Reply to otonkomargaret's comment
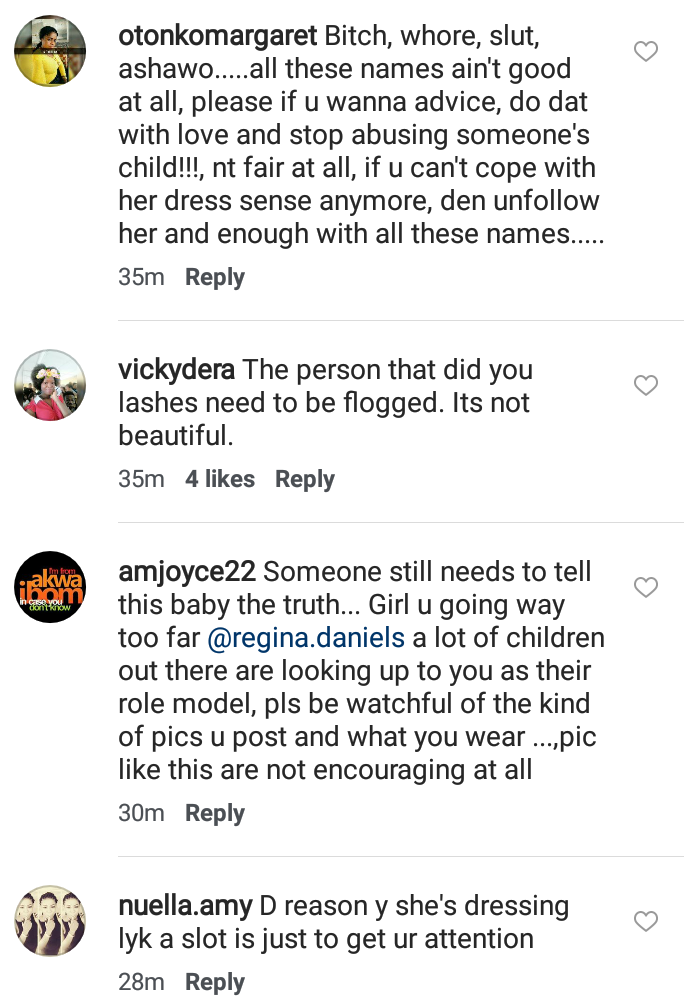The width and height of the screenshot is (684, 1001). tap(215, 277)
